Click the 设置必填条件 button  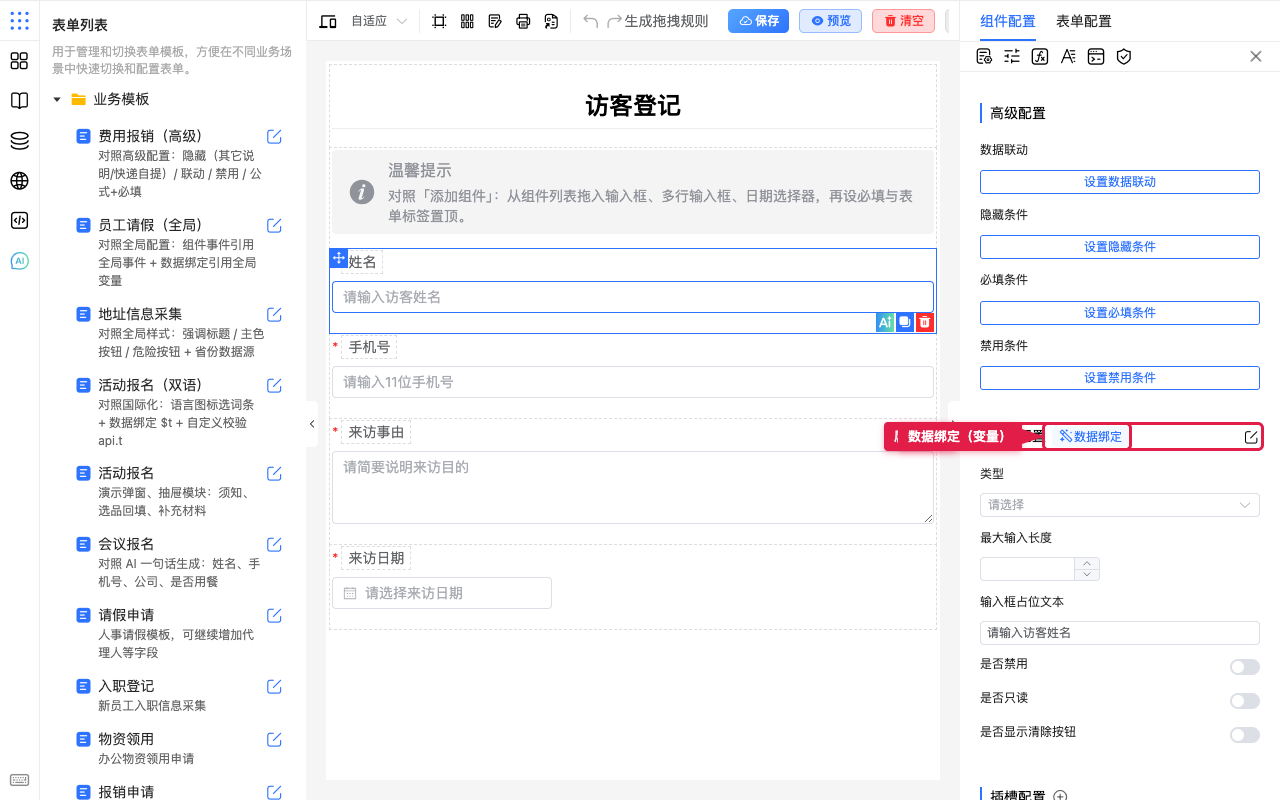pos(1120,313)
